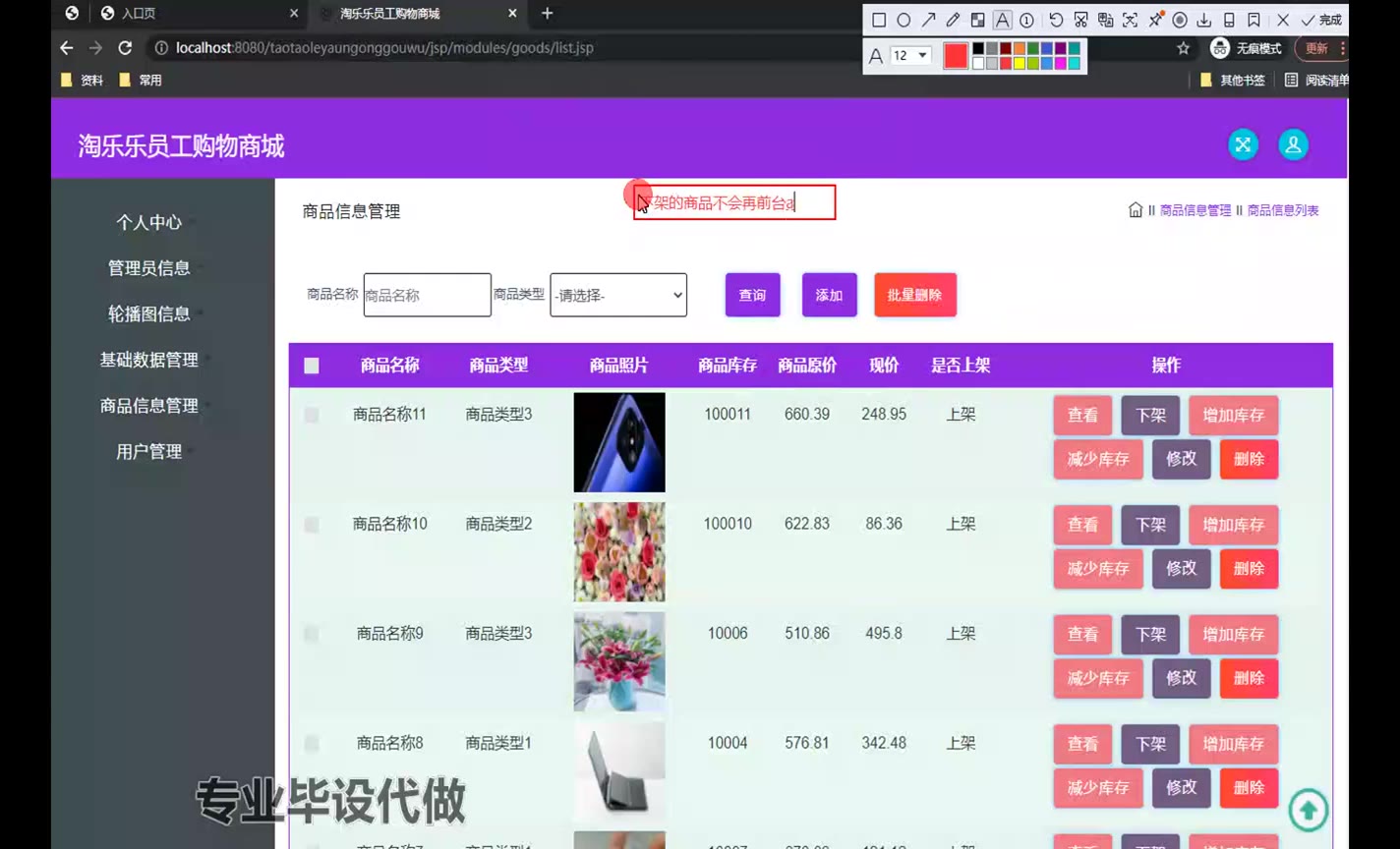The width and height of the screenshot is (1400, 849).
Task: Select the arrow annotation tool
Action: 928,20
